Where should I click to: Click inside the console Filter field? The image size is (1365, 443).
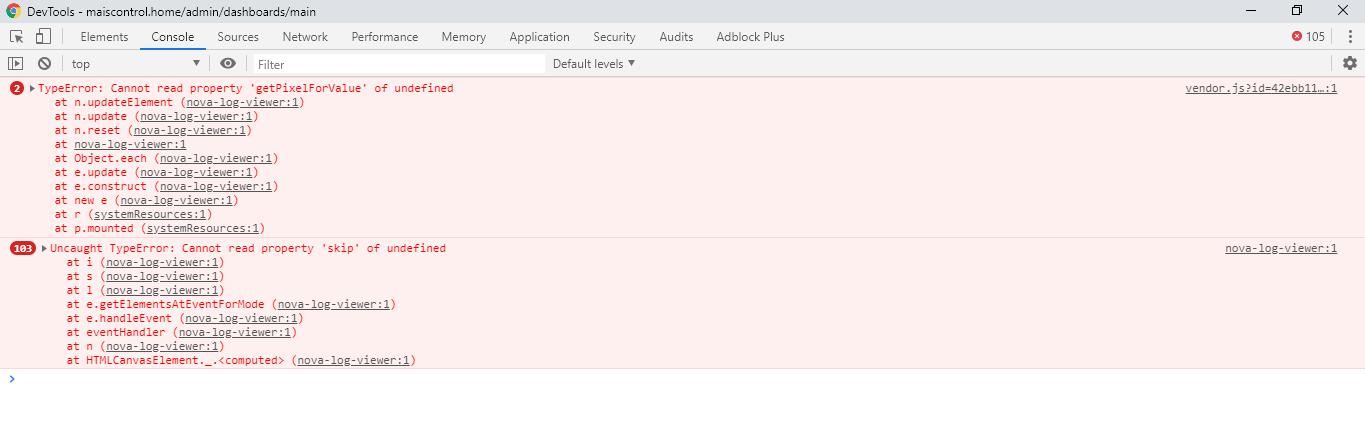coord(398,63)
